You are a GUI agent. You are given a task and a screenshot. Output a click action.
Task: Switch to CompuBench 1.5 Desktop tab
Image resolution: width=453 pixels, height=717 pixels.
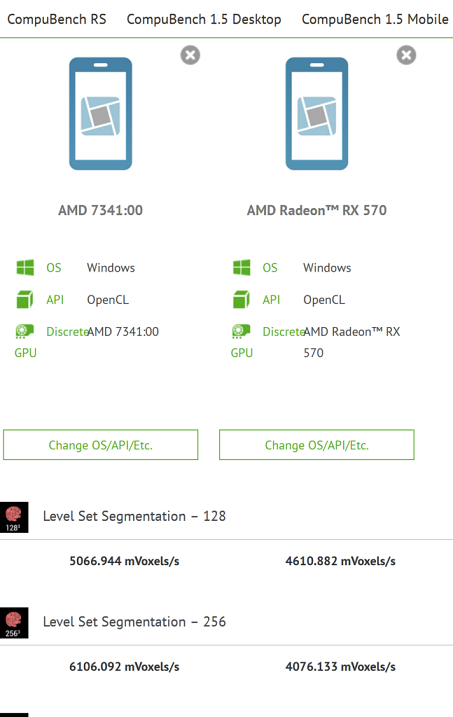204,19
